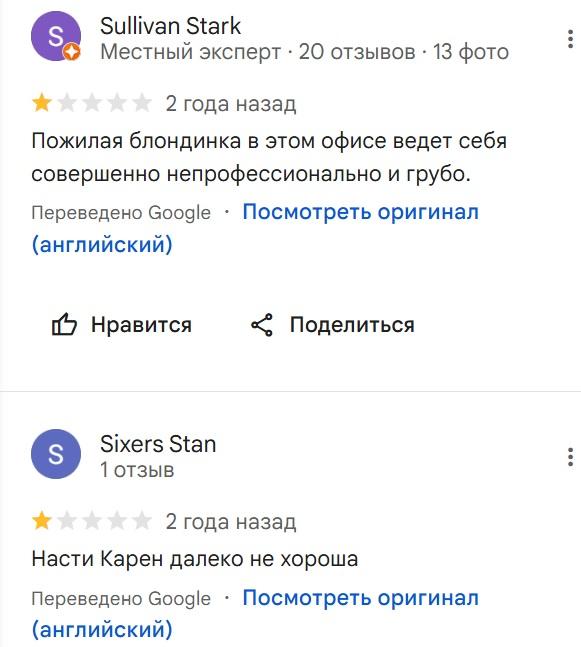Open three-dot menu for Sullivan Stark review
The height and width of the screenshot is (647, 581).
[x=570, y=39]
